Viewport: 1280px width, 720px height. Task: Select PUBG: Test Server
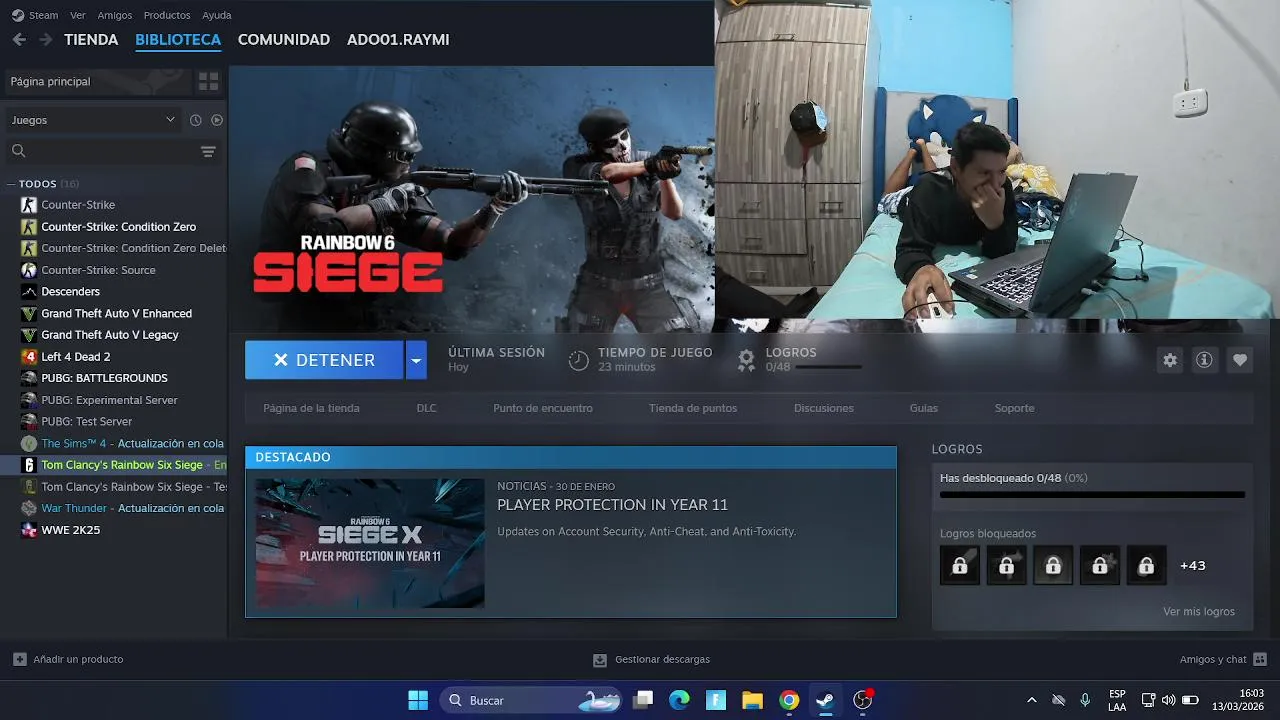click(86, 422)
